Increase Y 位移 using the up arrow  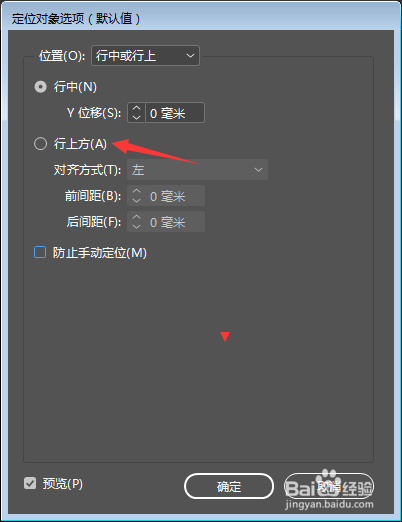[136, 108]
